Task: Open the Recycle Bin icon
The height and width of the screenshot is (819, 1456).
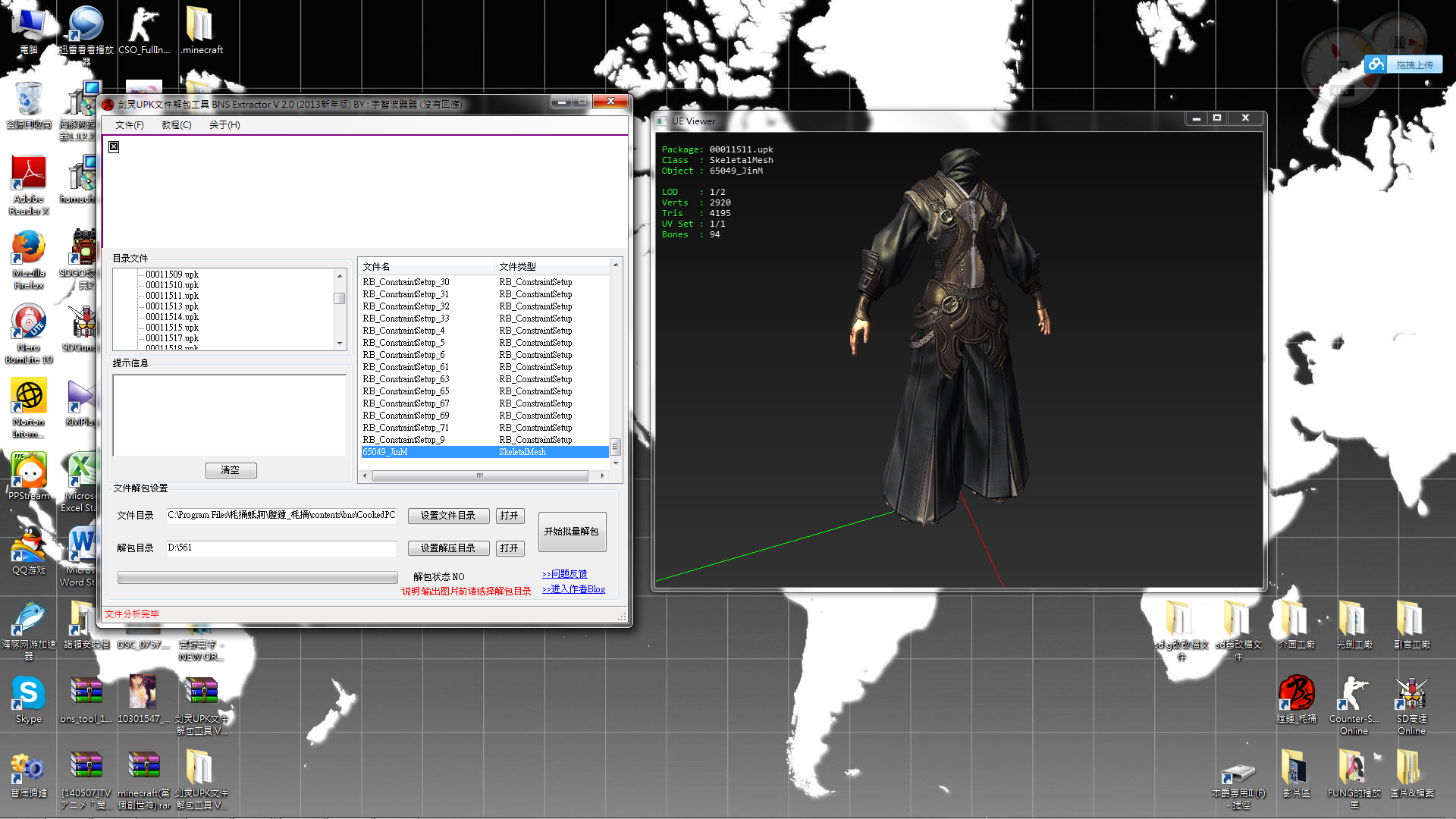Action: [29, 100]
